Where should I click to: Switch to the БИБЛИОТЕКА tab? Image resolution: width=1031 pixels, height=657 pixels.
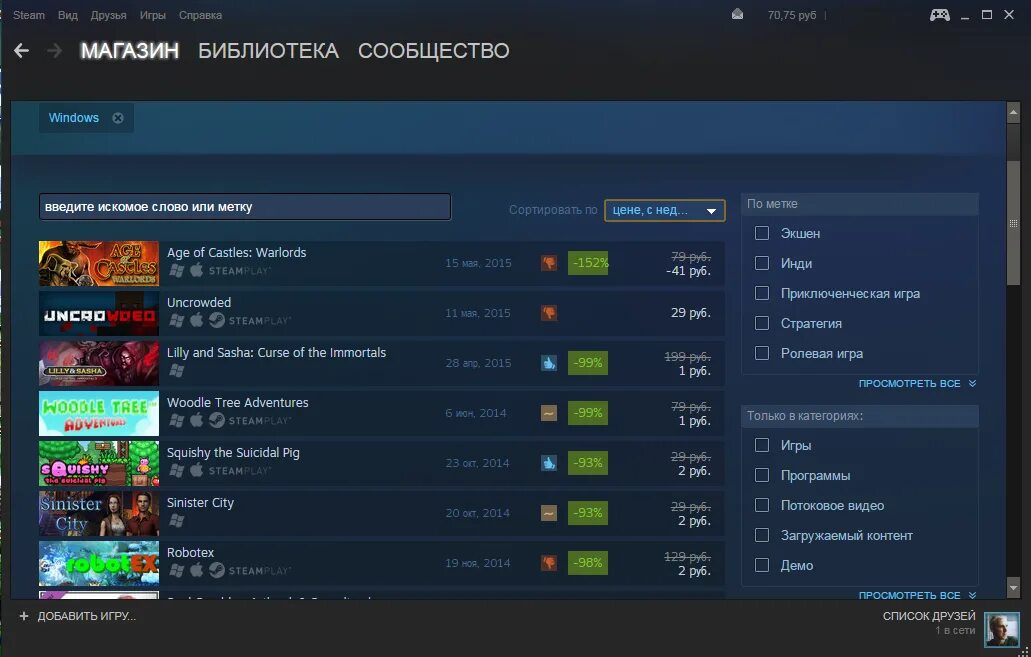[268, 51]
